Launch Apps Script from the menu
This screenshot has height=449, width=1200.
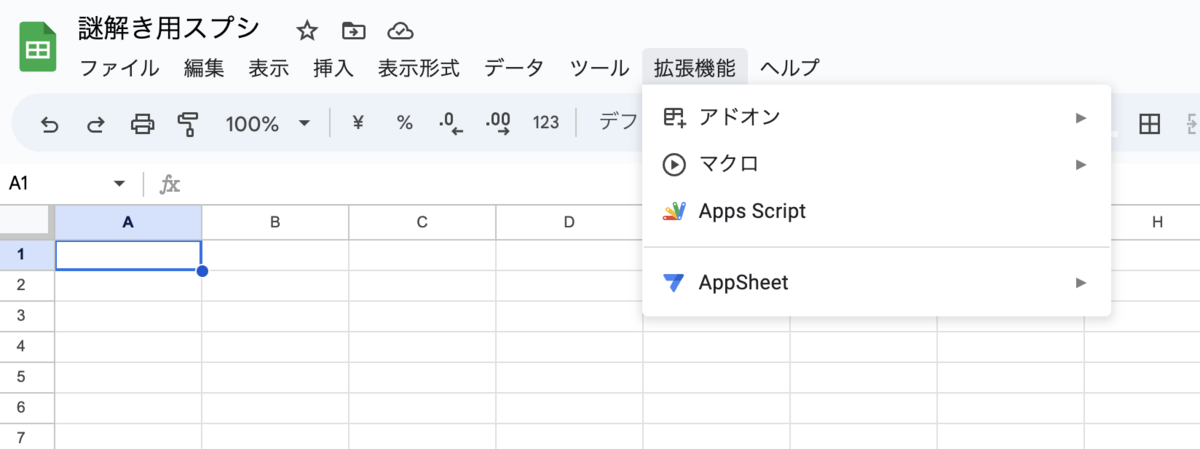point(877,211)
